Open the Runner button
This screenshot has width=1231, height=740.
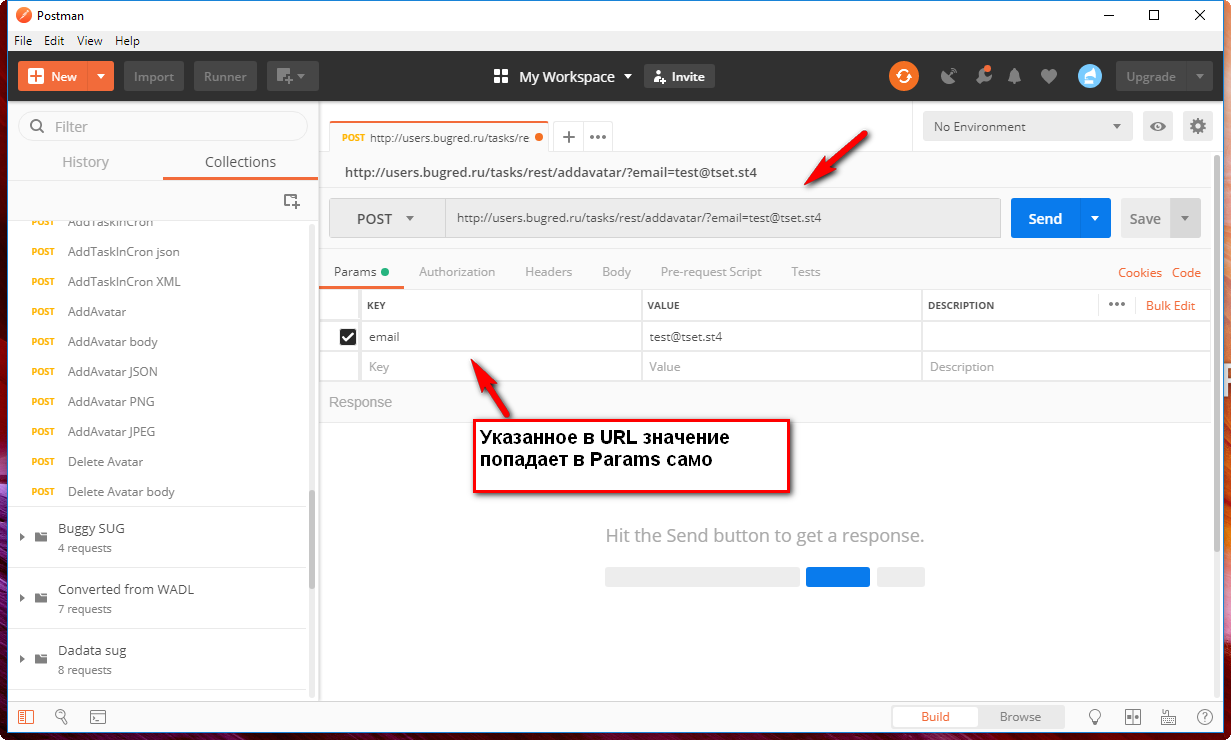[225, 76]
